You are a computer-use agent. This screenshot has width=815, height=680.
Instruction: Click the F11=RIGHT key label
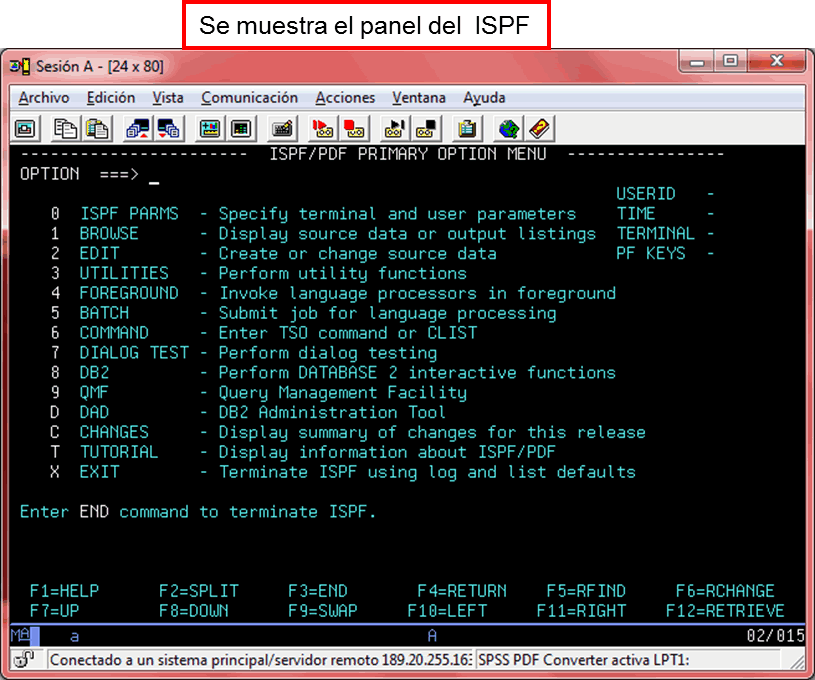coord(582,611)
